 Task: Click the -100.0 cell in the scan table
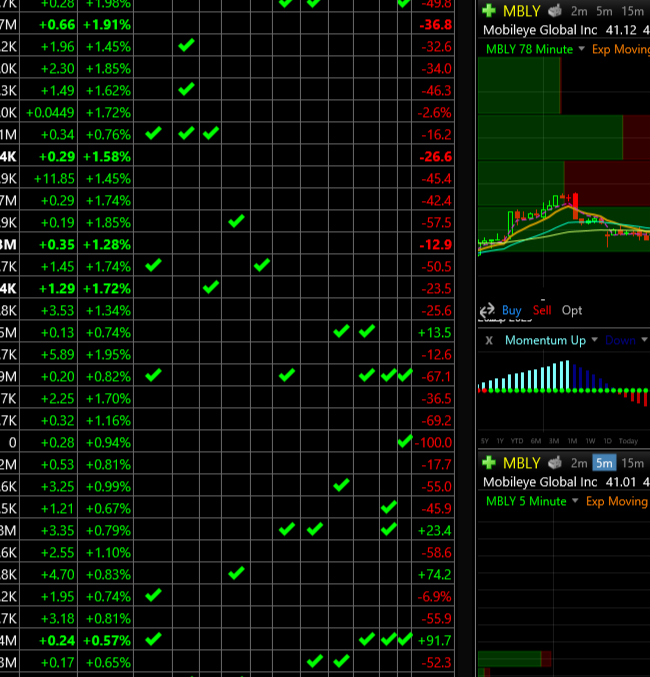pos(434,441)
